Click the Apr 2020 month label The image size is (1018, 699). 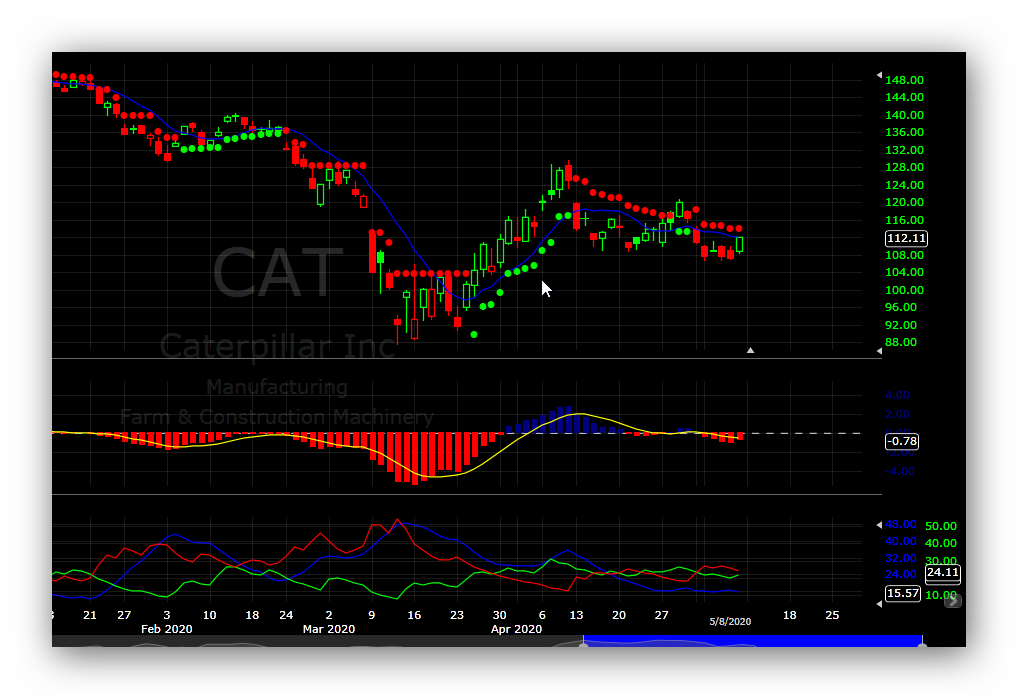(516, 629)
